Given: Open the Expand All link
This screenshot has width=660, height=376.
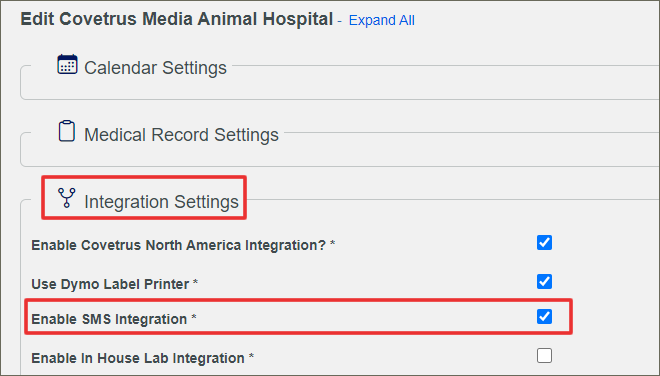Looking at the screenshot, I should (x=382, y=20).
